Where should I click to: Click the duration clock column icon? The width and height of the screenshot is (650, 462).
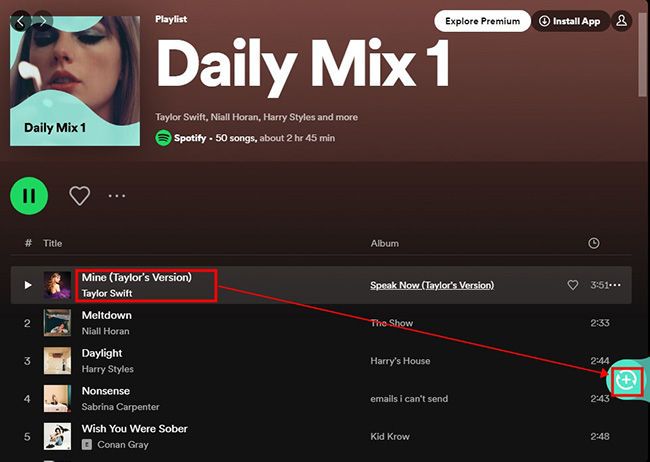(x=594, y=243)
